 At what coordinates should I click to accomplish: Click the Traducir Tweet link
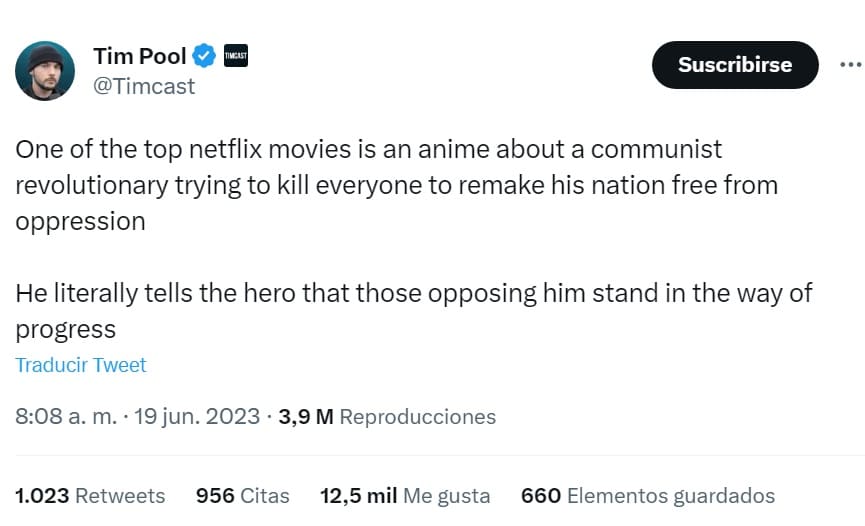[x=81, y=365]
